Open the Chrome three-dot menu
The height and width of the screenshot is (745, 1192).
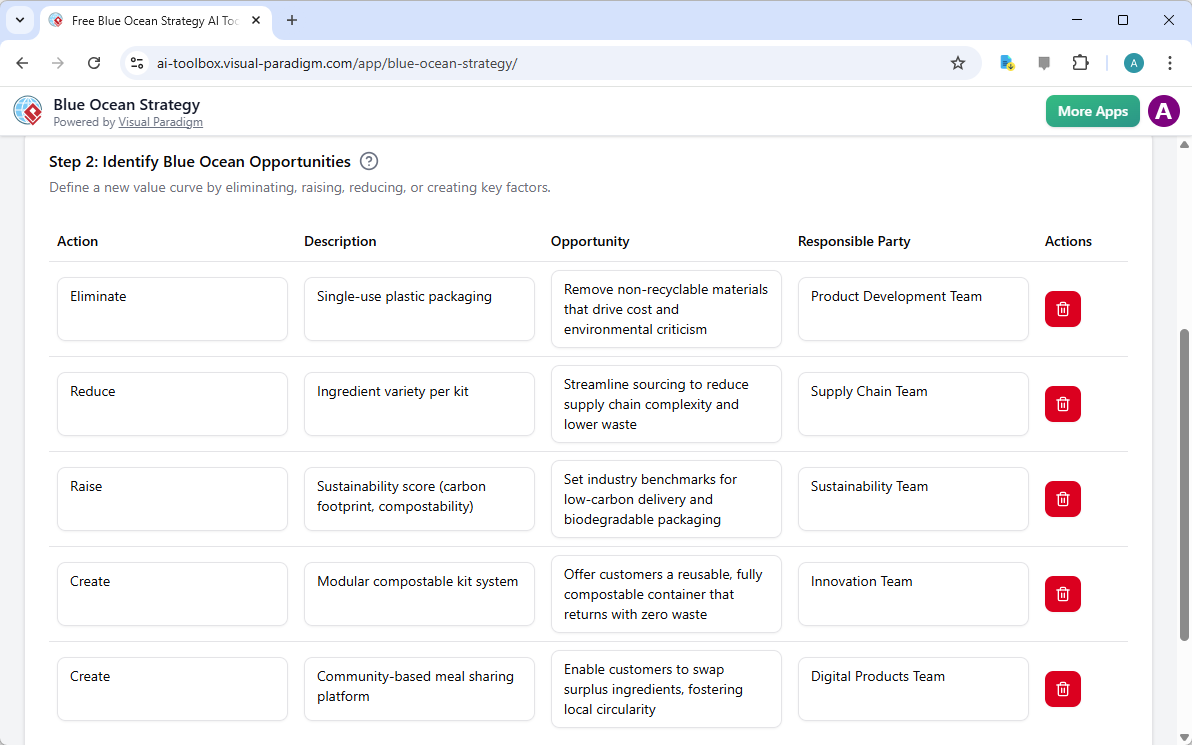(x=1170, y=62)
